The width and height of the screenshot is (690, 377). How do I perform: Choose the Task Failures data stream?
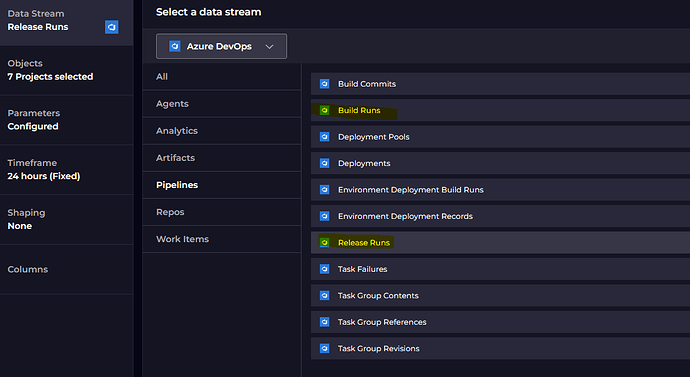point(500,269)
